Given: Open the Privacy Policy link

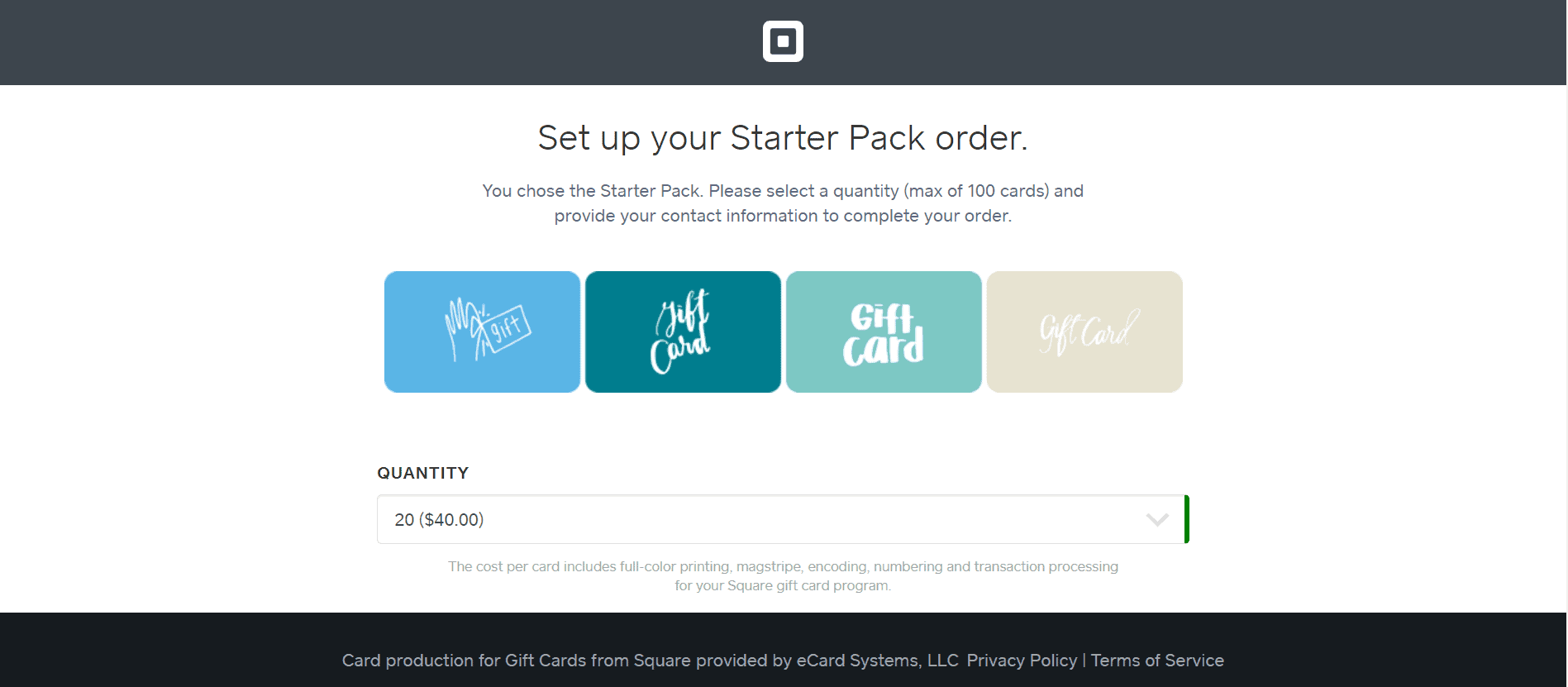Looking at the screenshot, I should point(1022,661).
